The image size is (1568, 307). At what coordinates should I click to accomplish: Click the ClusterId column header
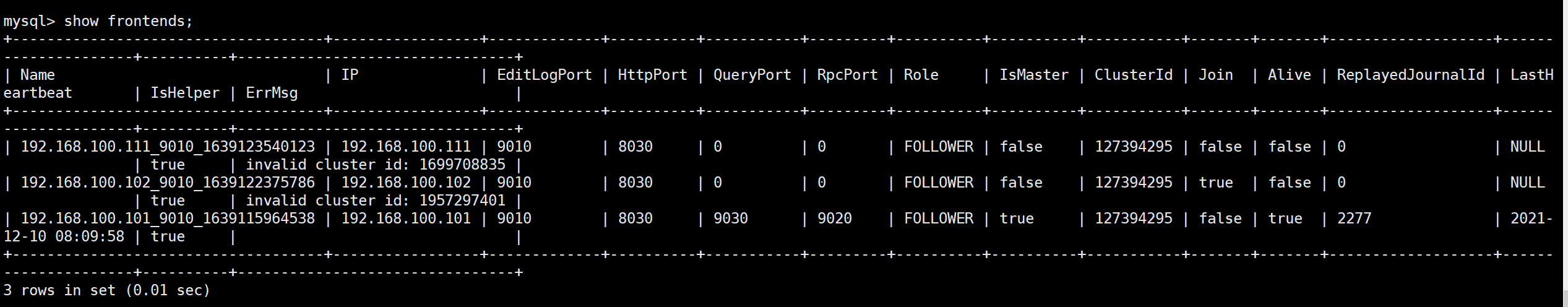coord(1133,76)
